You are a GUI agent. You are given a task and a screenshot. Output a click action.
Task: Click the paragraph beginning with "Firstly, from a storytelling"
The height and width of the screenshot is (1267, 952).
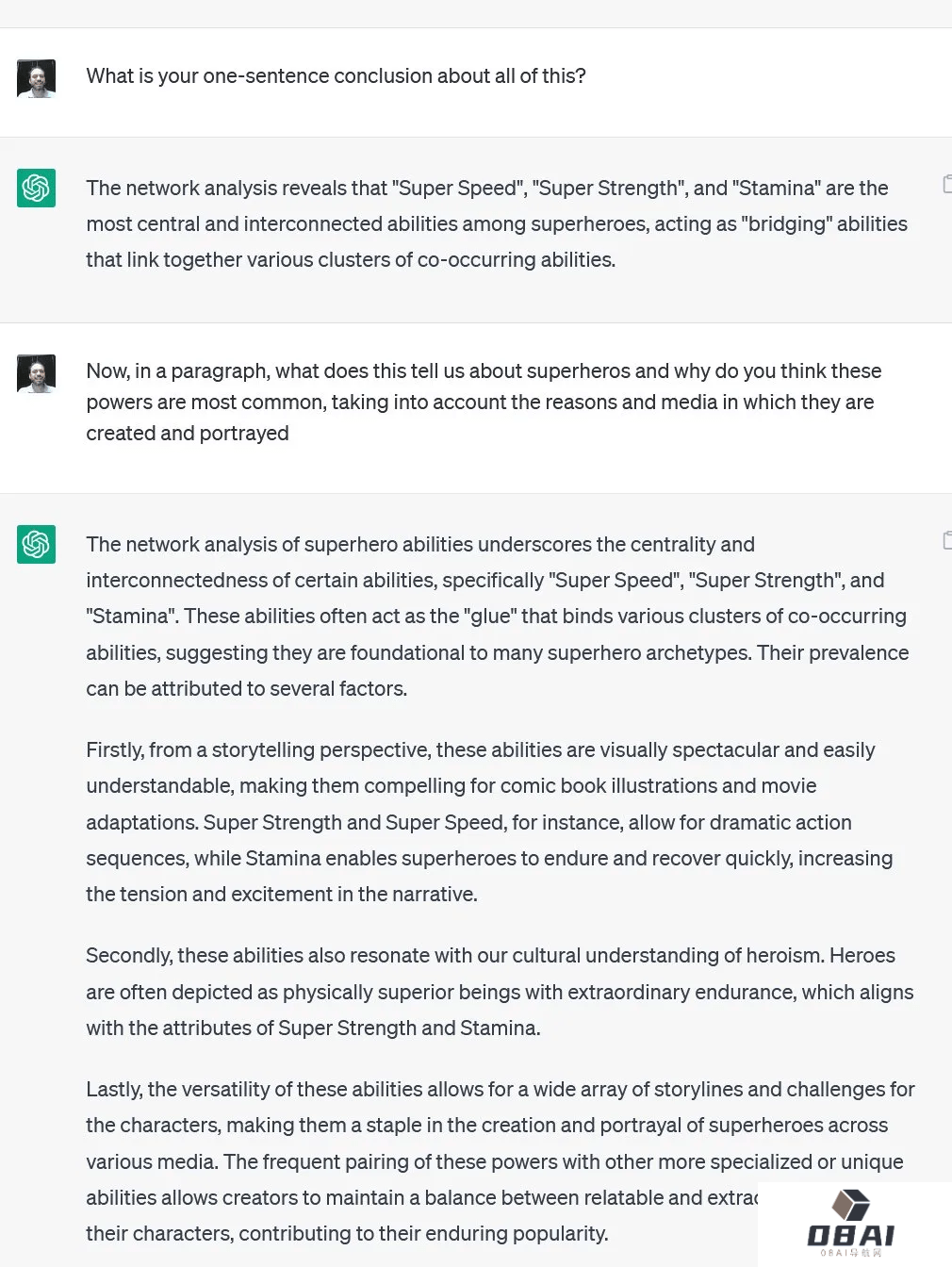coord(488,822)
